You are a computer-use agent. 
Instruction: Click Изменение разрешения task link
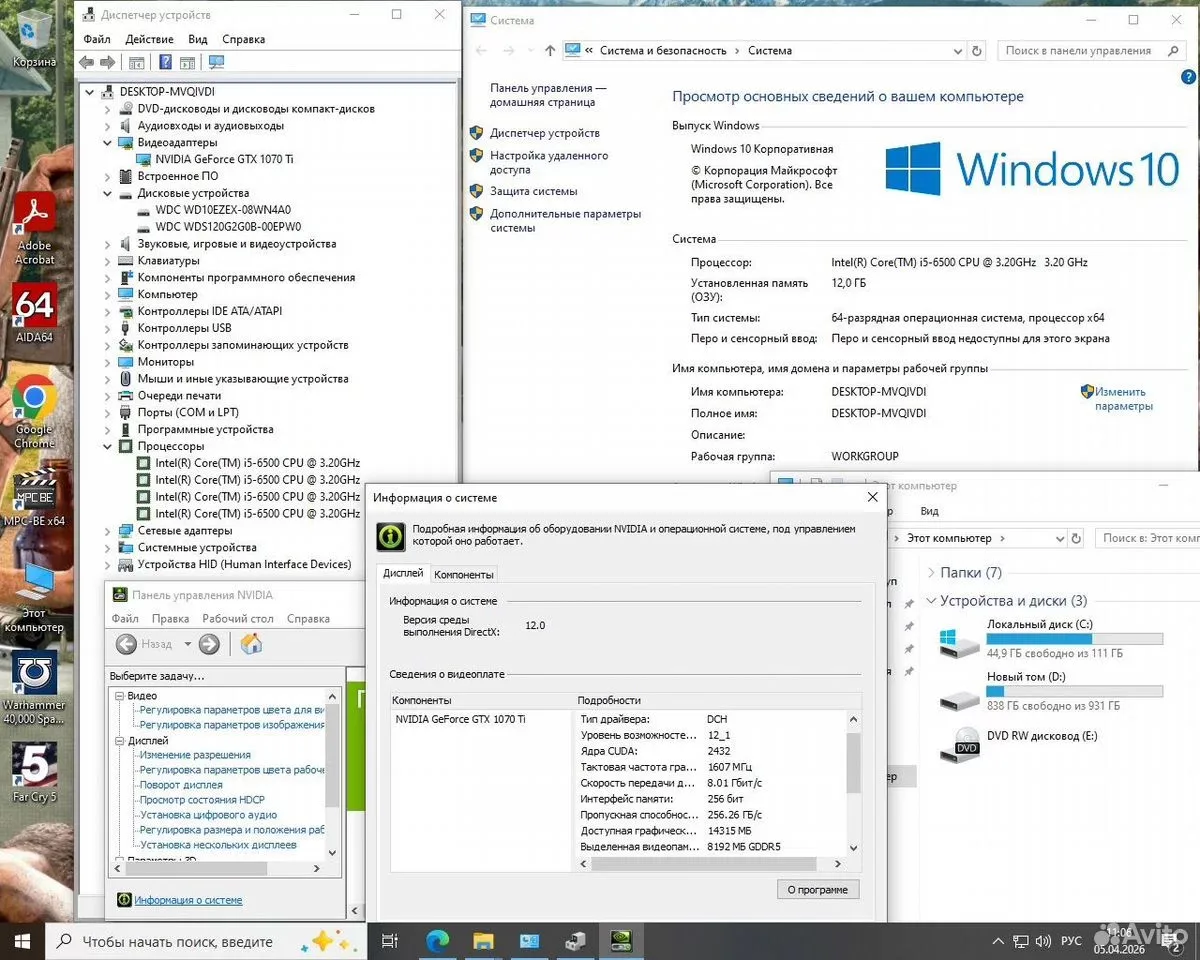point(195,755)
